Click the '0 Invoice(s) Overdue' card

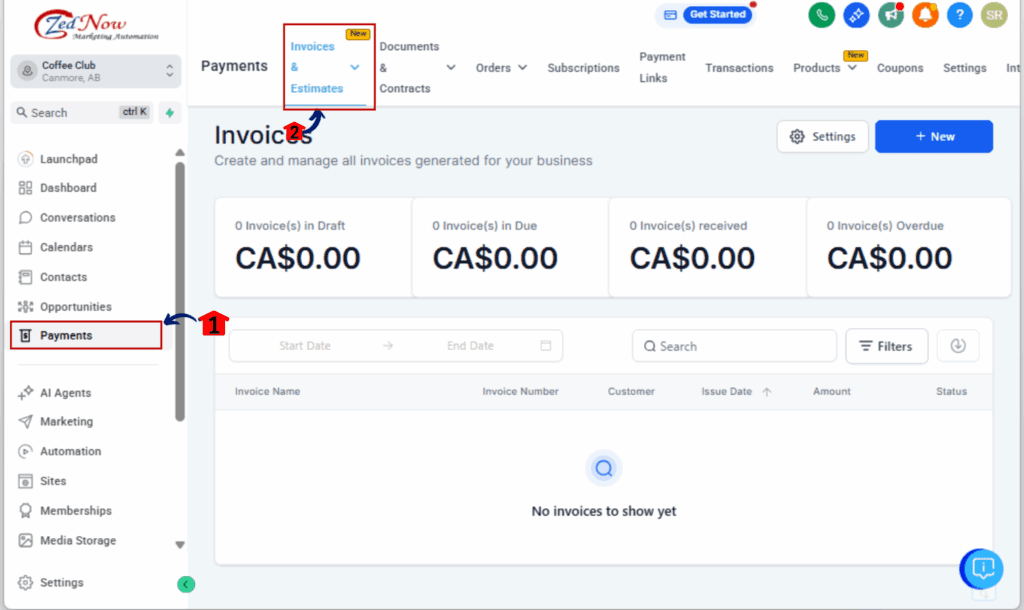pos(909,248)
